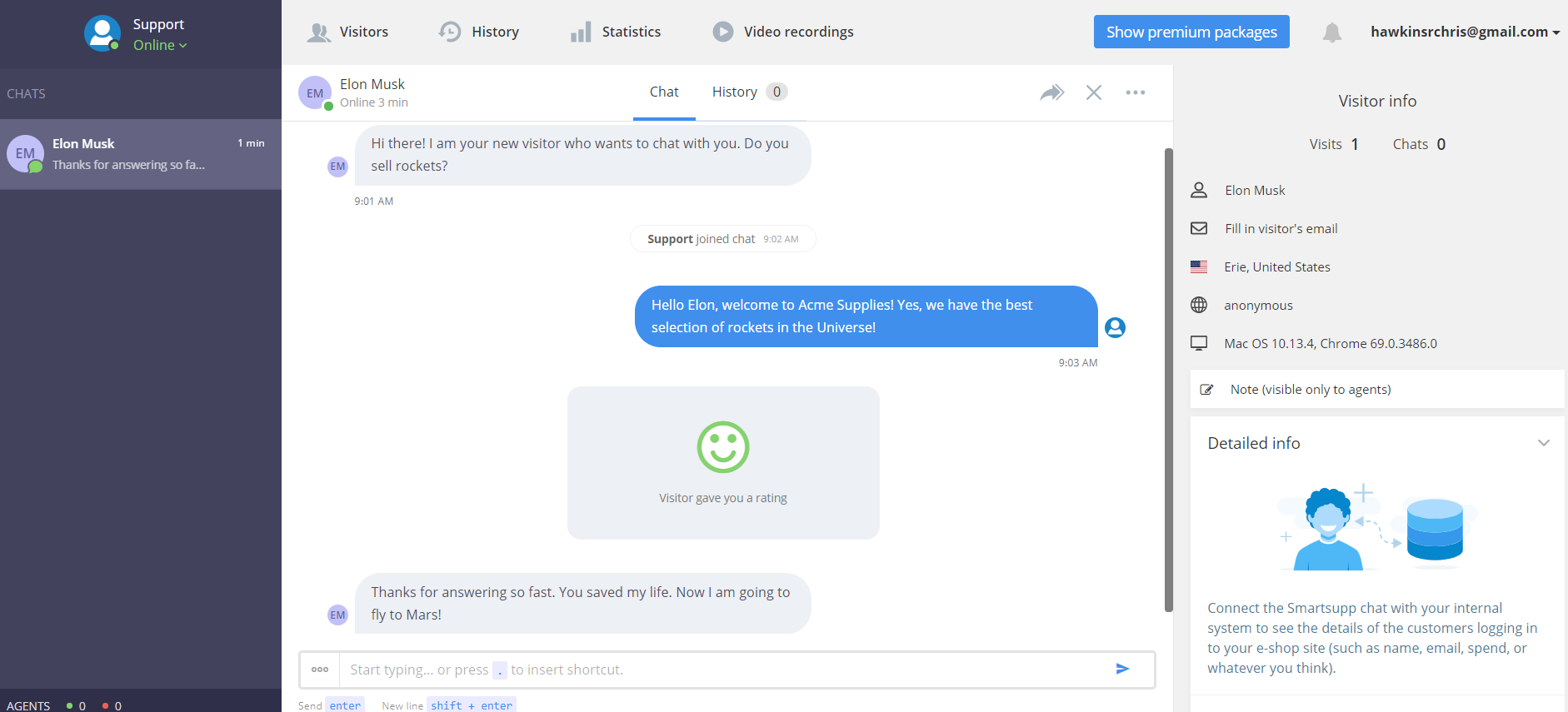Open the hawkinsrchris@gmail.com account dropdown
Viewport: 1568px width, 712px height.
(1465, 32)
